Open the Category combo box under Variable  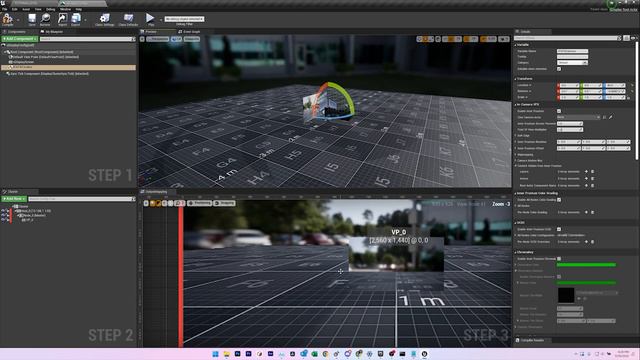click(572, 62)
